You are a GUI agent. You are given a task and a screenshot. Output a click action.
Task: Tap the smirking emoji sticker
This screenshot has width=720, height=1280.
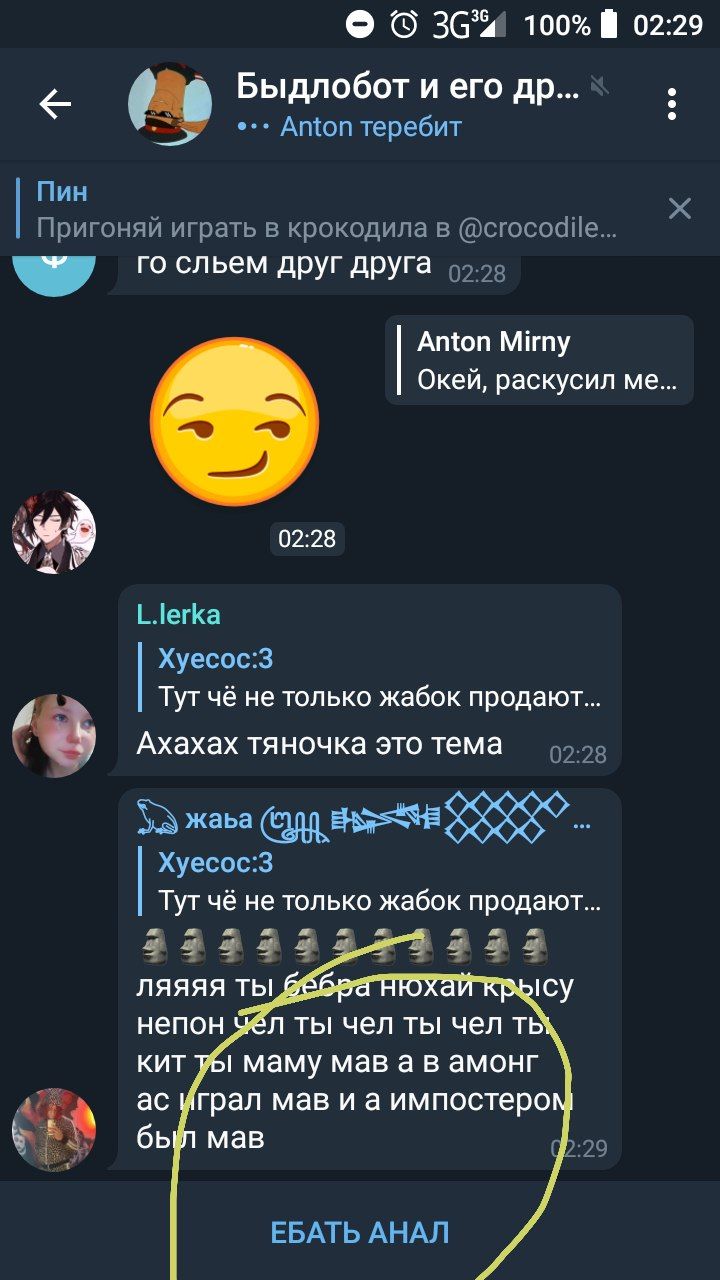[235, 421]
